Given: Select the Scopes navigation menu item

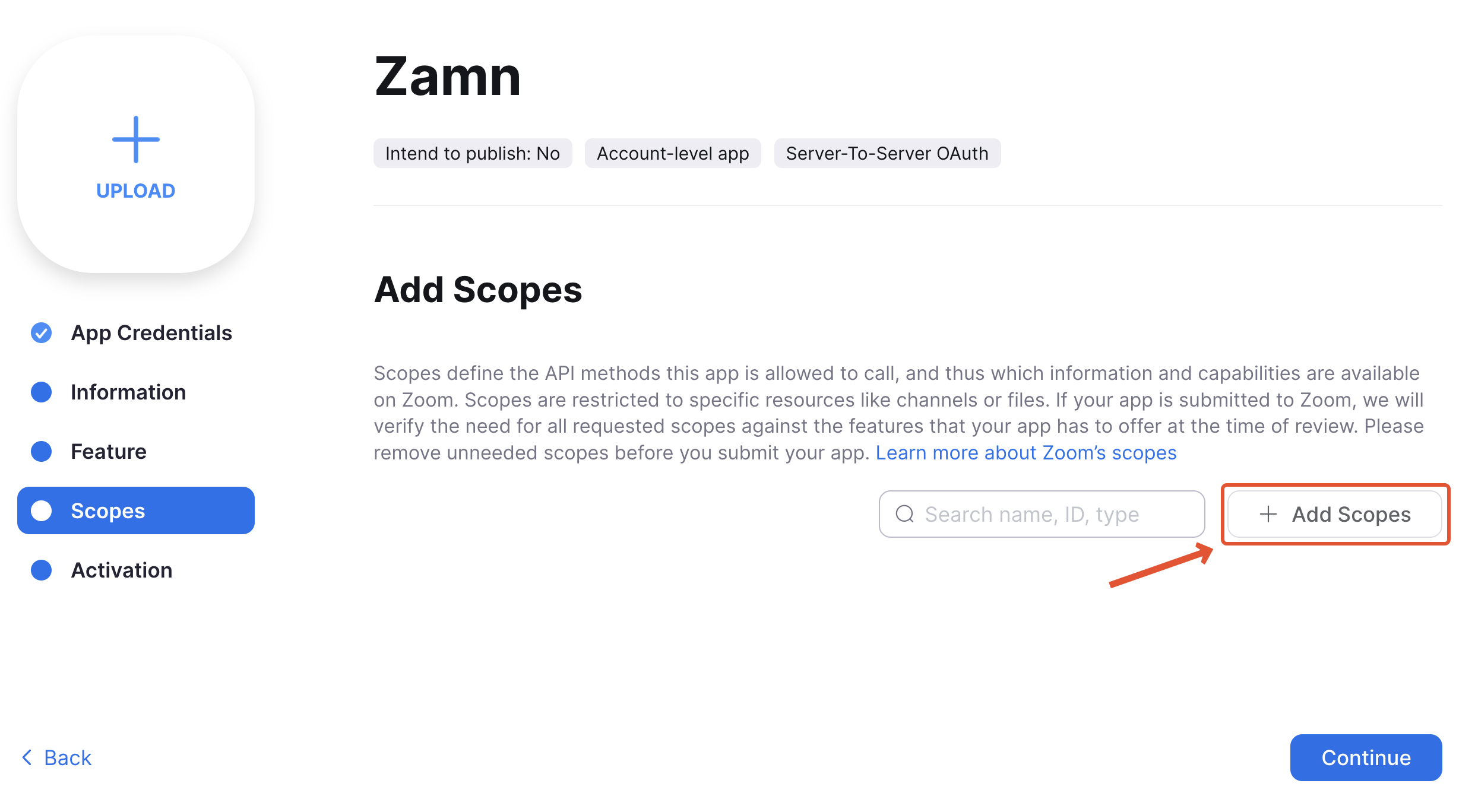Looking at the screenshot, I should (137, 511).
